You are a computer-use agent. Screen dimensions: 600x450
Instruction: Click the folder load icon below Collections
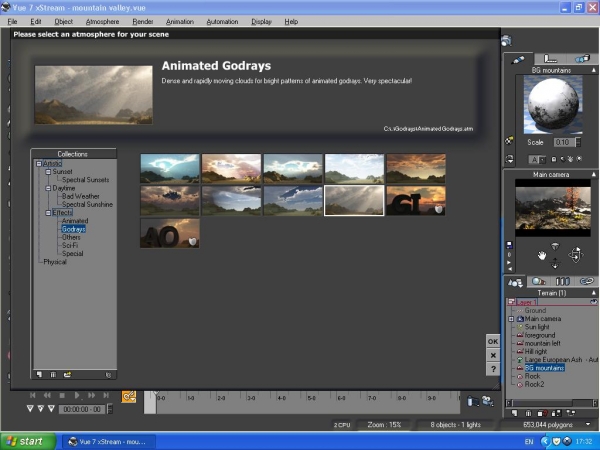tap(67, 375)
